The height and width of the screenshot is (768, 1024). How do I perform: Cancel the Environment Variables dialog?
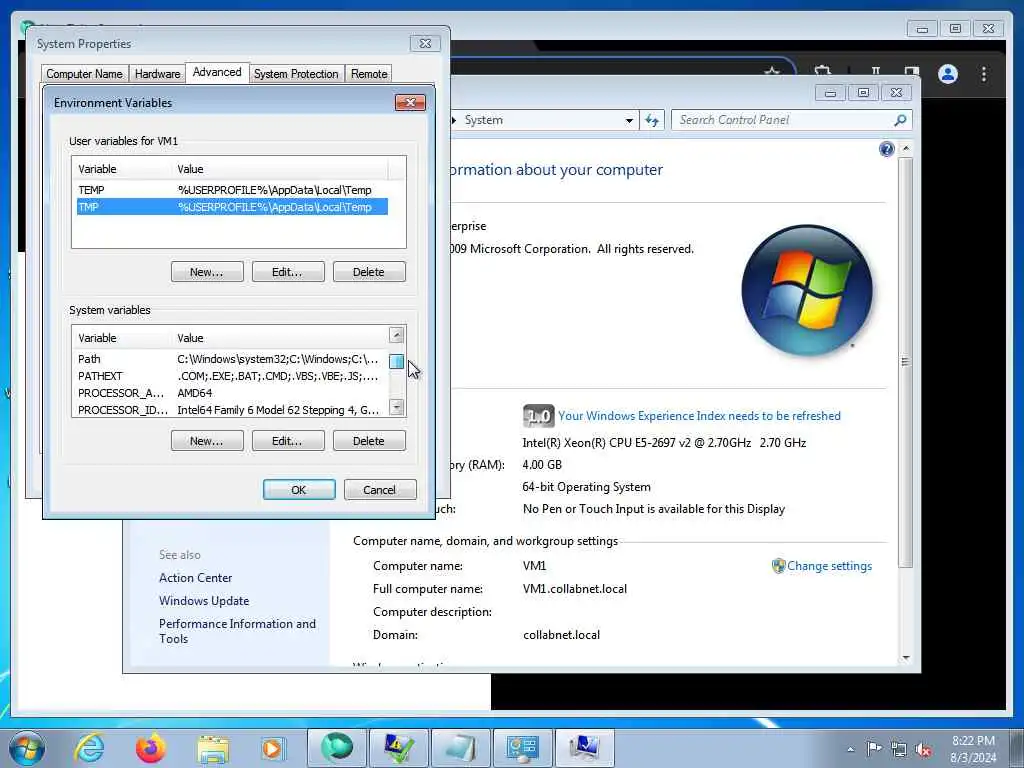coord(380,490)
